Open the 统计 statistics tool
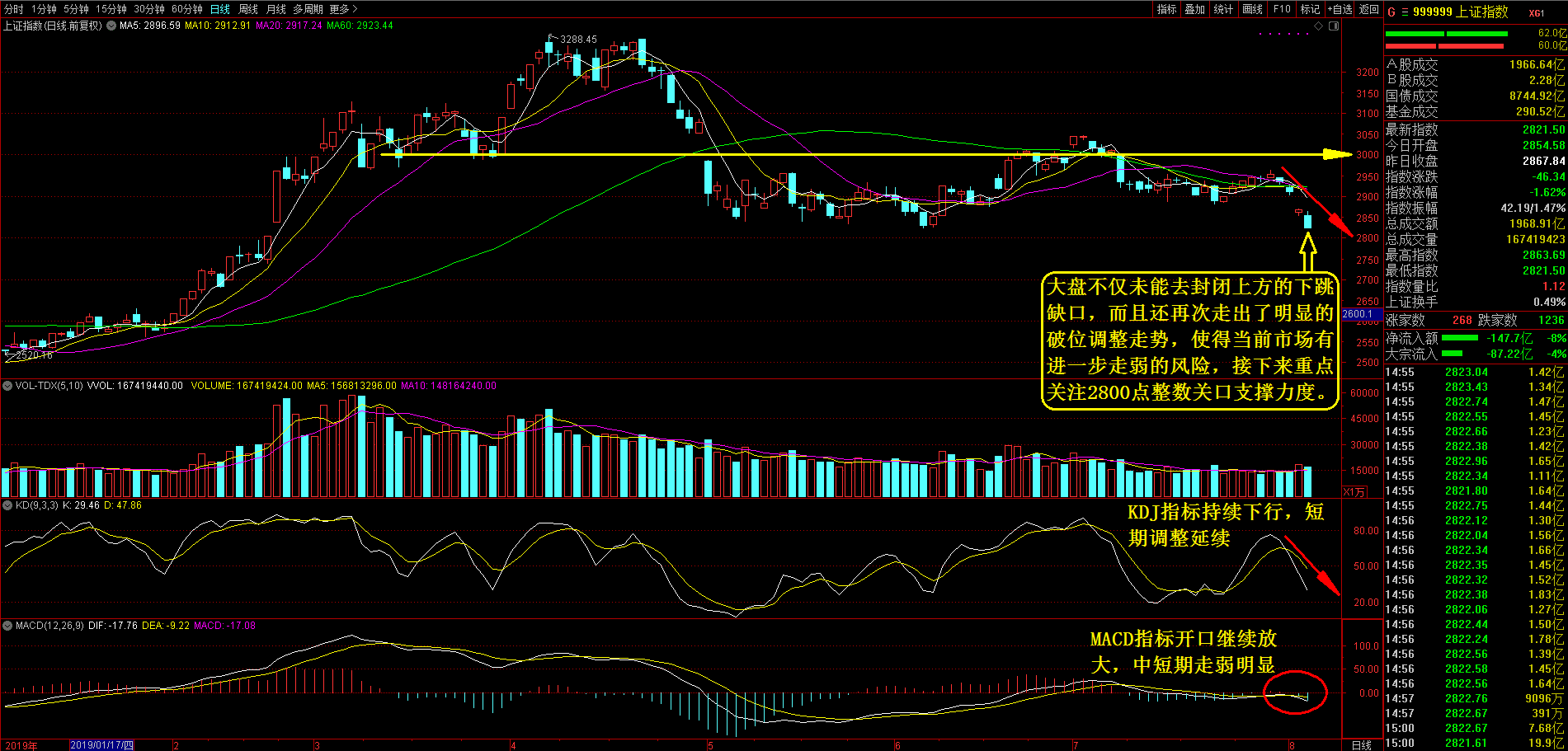 pos(1224,9)
